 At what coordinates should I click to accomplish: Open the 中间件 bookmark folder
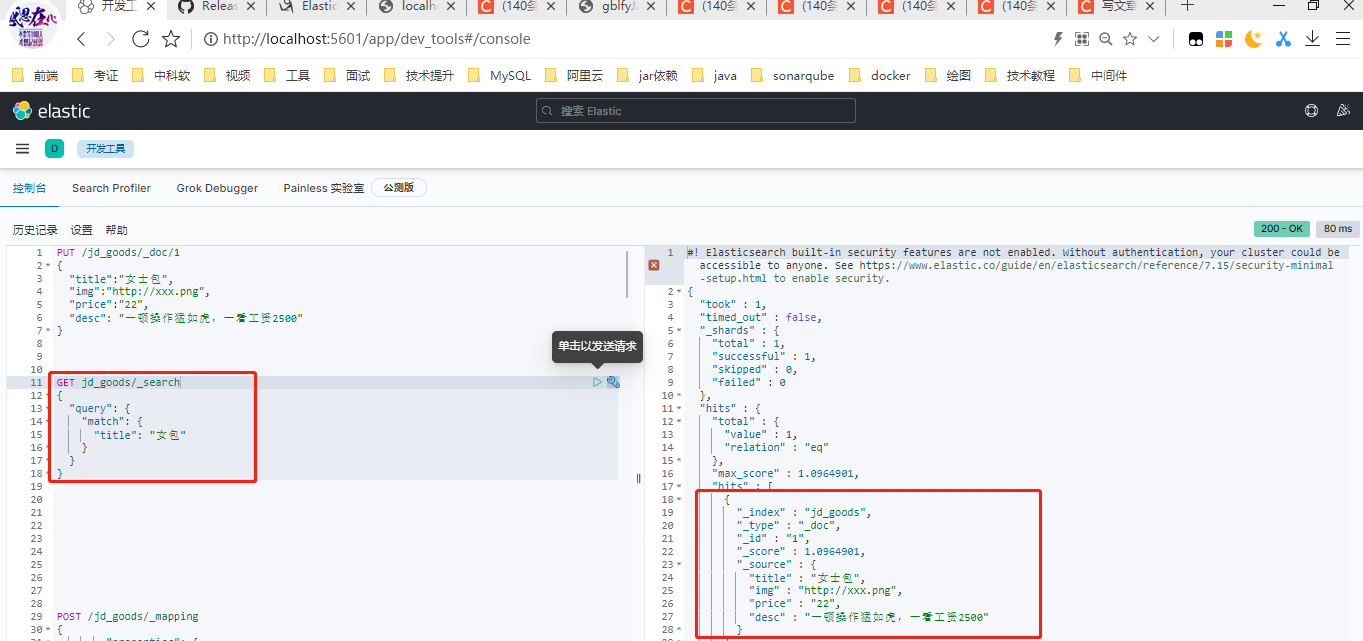[x=1098, y=75]
